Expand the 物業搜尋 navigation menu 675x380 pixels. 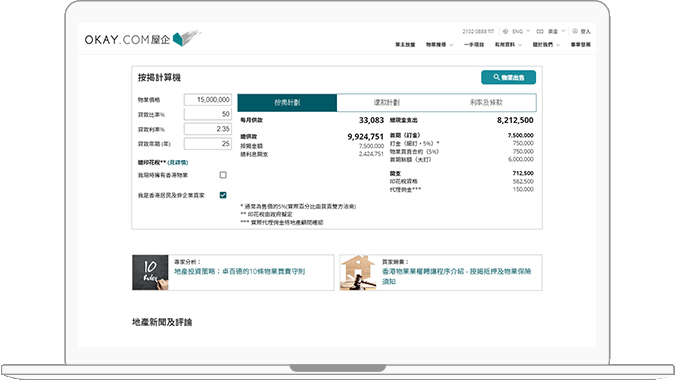click(x=440, y=45)
